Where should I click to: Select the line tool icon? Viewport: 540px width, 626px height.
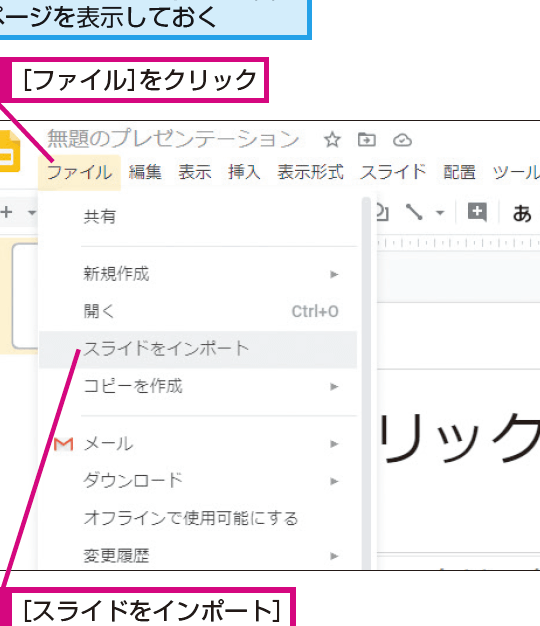coord(414,212)
